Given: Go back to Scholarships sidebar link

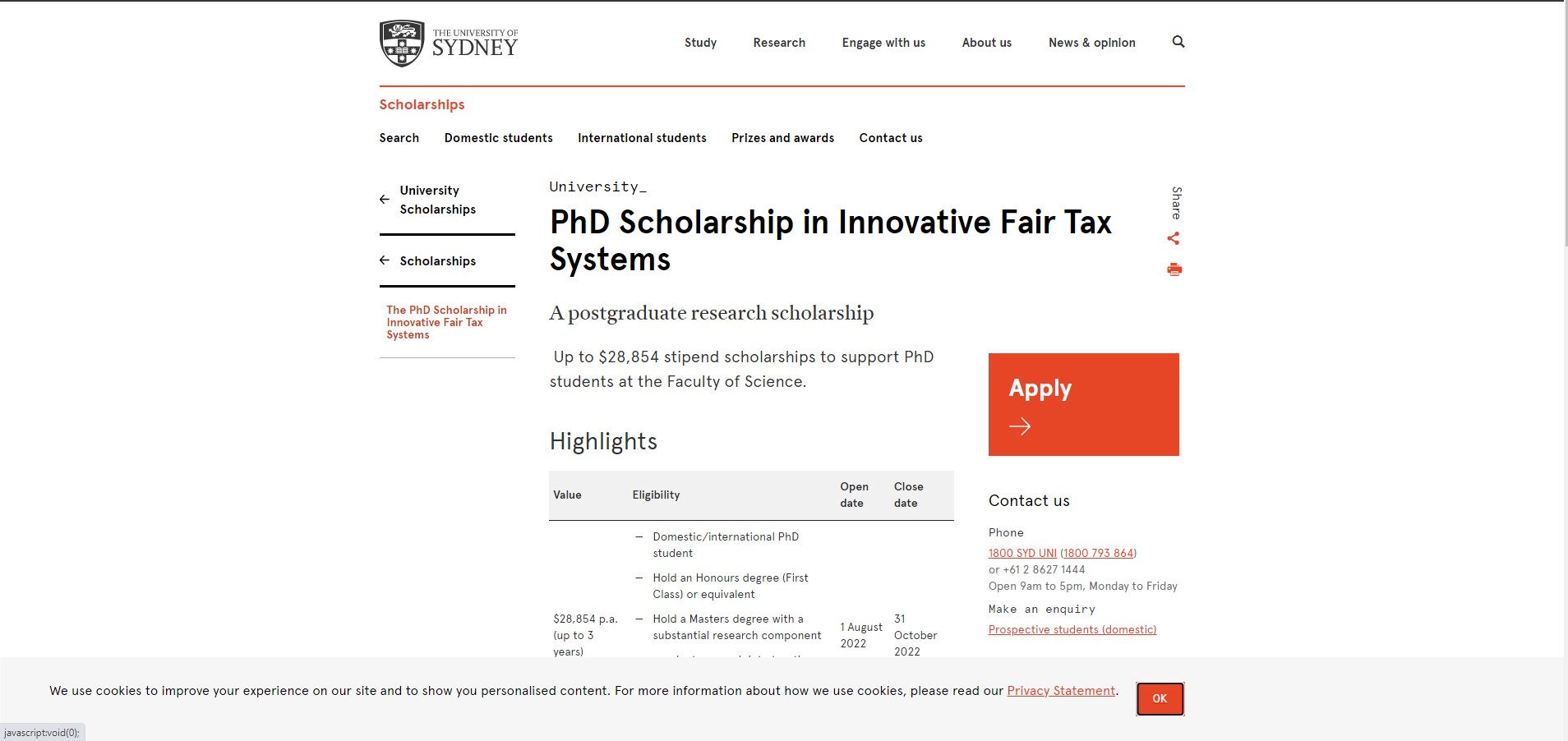Looking at the screenshot, I should (x=438, y=261).
